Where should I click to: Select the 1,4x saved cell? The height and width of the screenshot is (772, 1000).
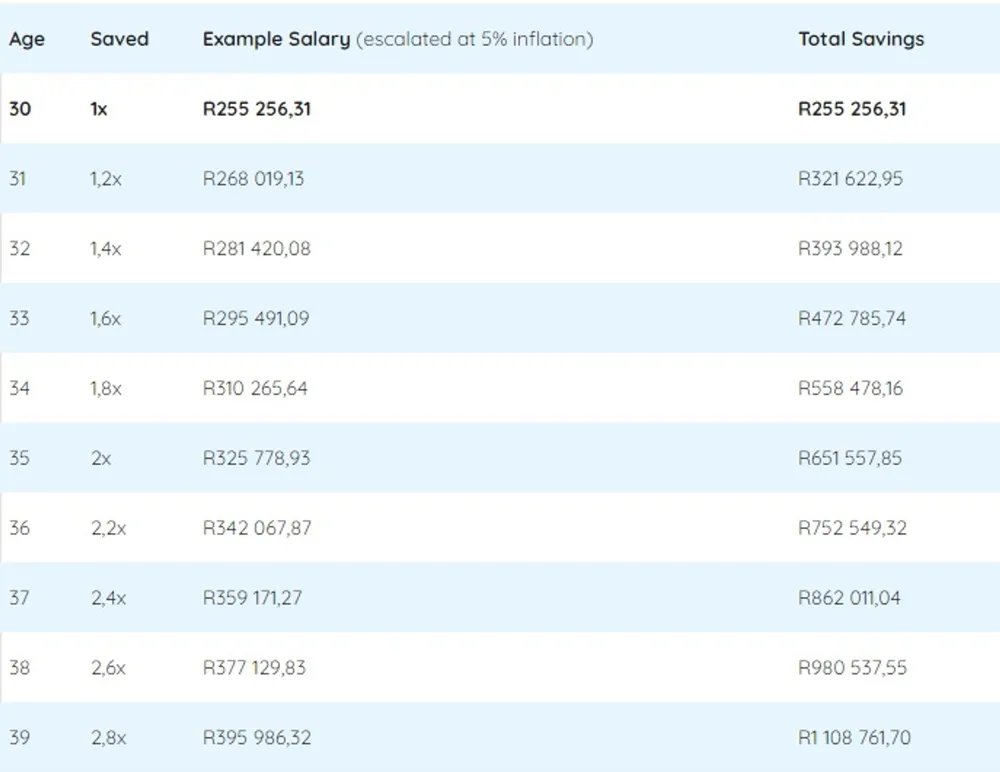[105, 248]
